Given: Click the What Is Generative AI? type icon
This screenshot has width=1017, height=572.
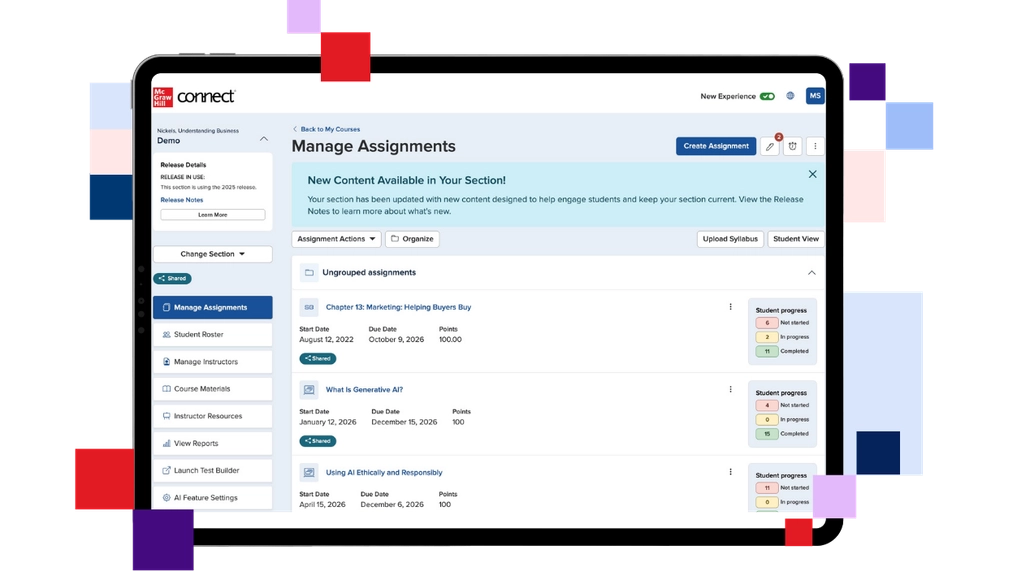Looking at the screenshot, I should [309, 390].
